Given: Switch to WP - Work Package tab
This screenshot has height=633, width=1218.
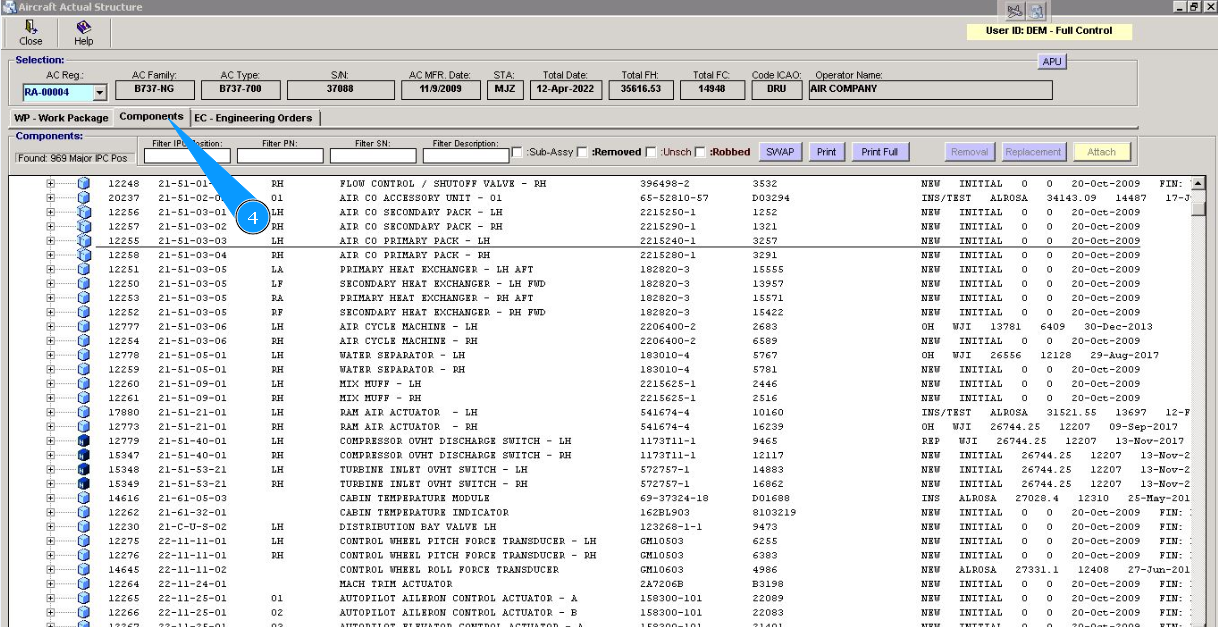Looking at the screenshot, I should tap(61, 118).
